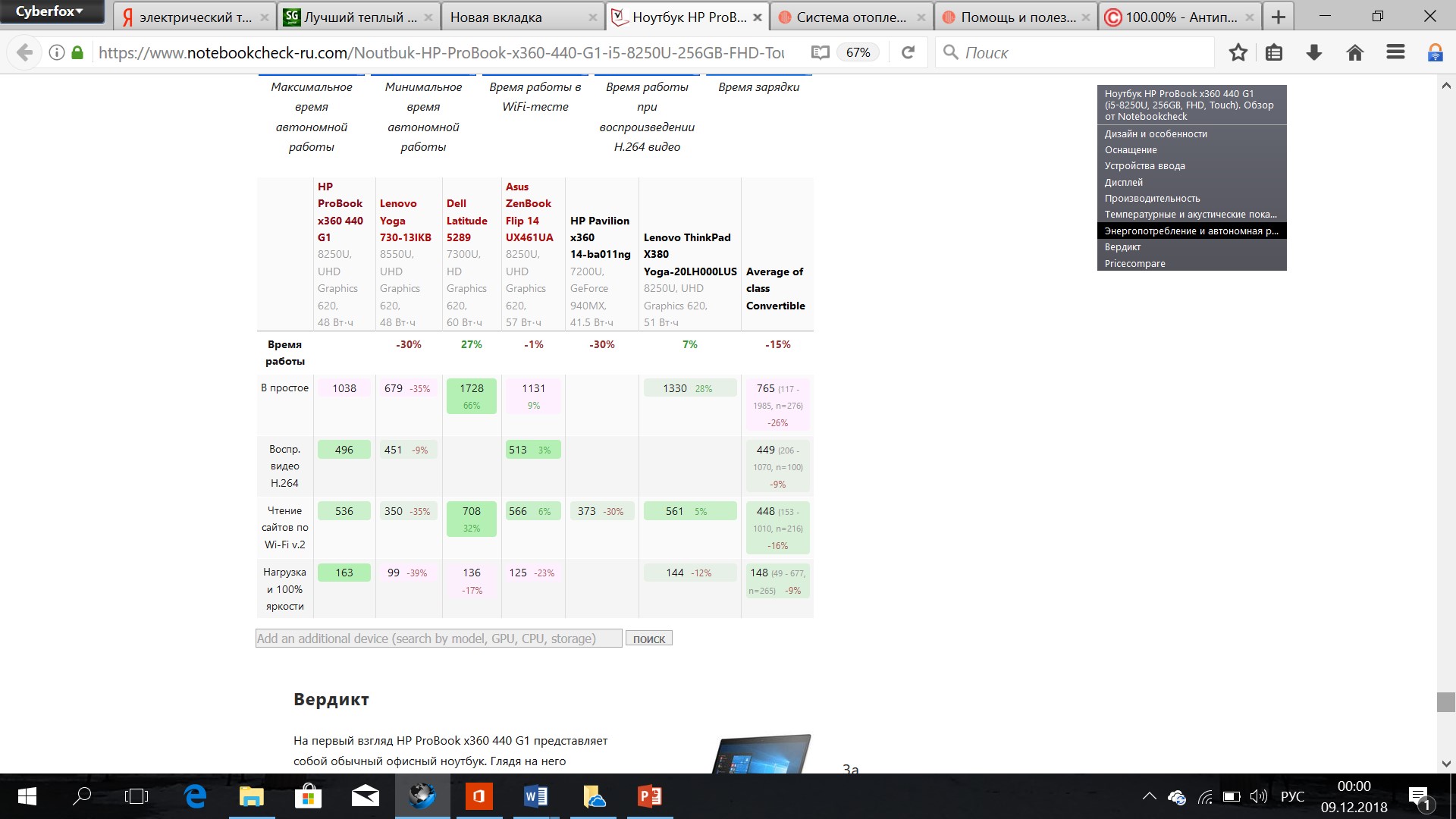The image size is (1456, 819).
Task: Launch Microsoft Edge from the taskbar
Action: 195,796
